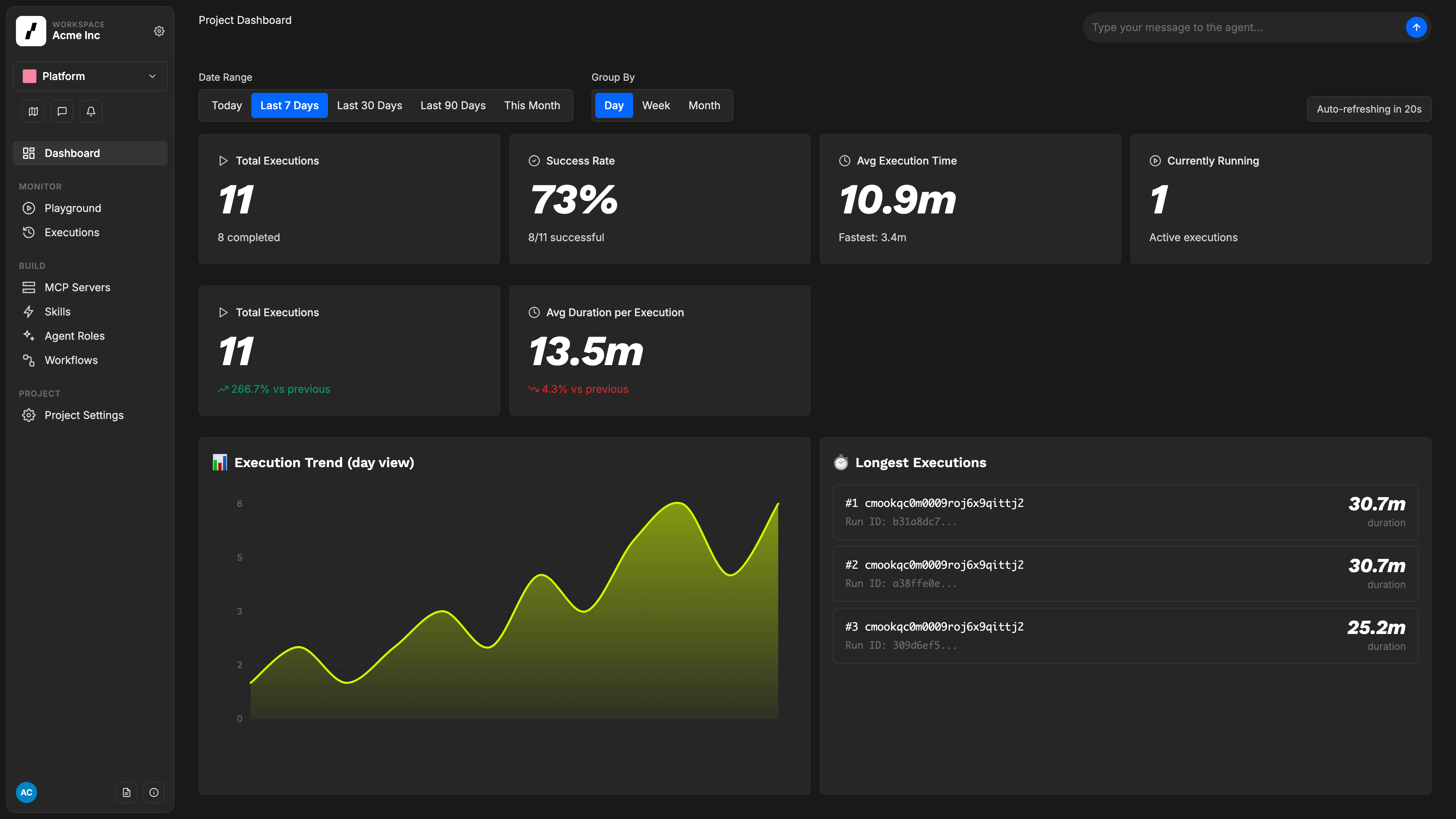Screen dimensions: 1456x819
Task: Click the Longest Executions stopwatch icon
Action: [841, 462]
